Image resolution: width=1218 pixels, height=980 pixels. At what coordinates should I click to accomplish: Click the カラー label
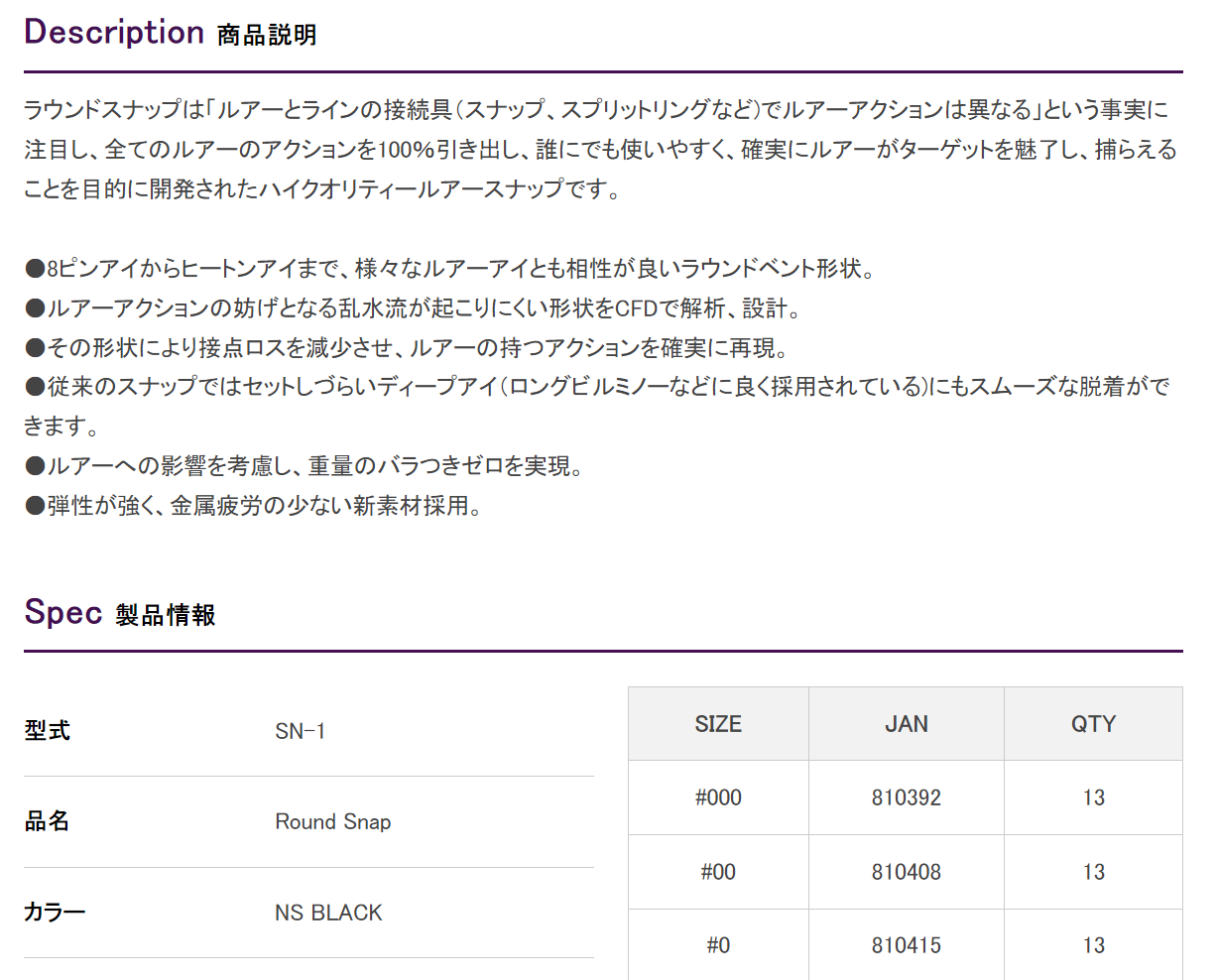(x=55, y=913)
